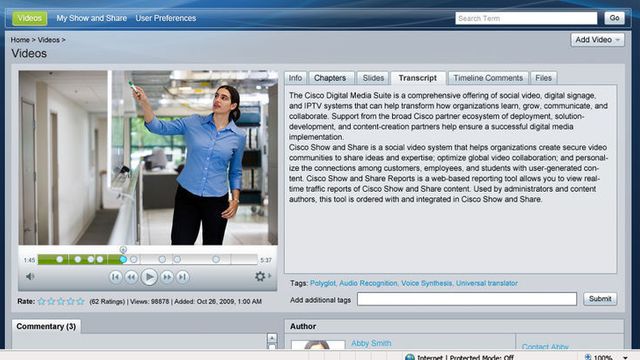The width and height of the screenshot is (640, 360).
Task: Skip to the previous chapter
Action: 116,277
